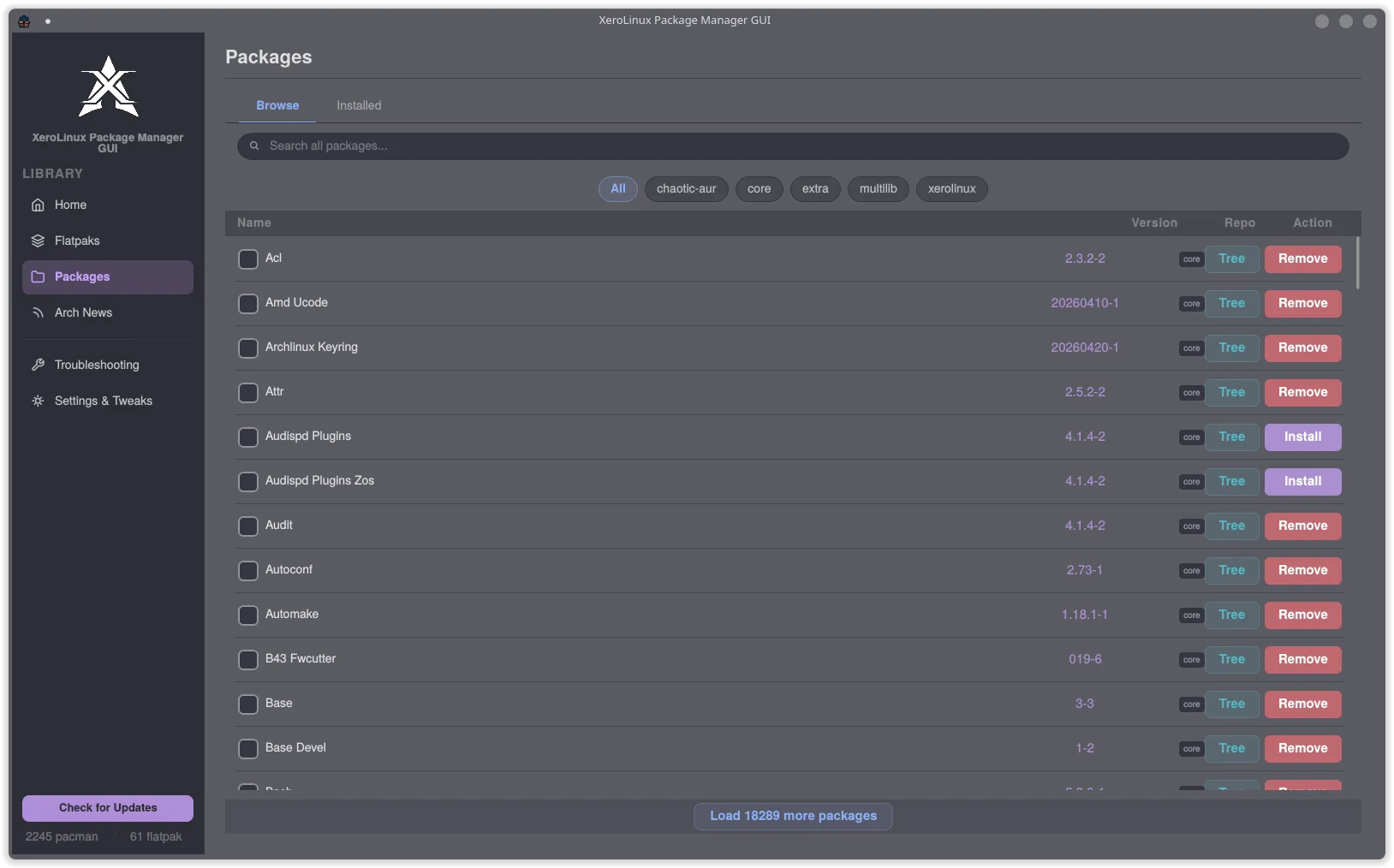Click the 61 flatpak count
This screenshot has width=1394, height=868.
(156, 836)
